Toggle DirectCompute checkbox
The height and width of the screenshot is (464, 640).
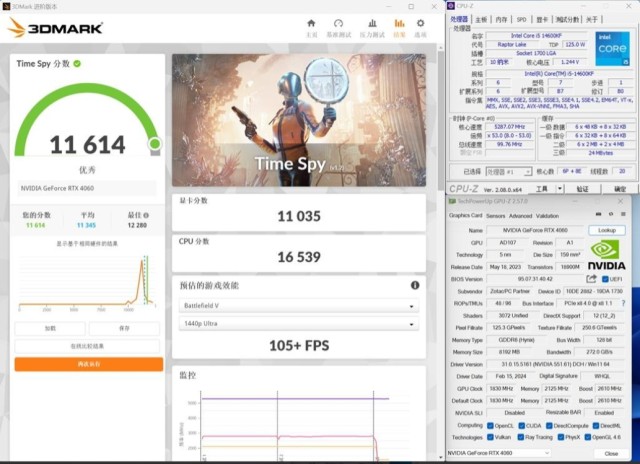549,426
